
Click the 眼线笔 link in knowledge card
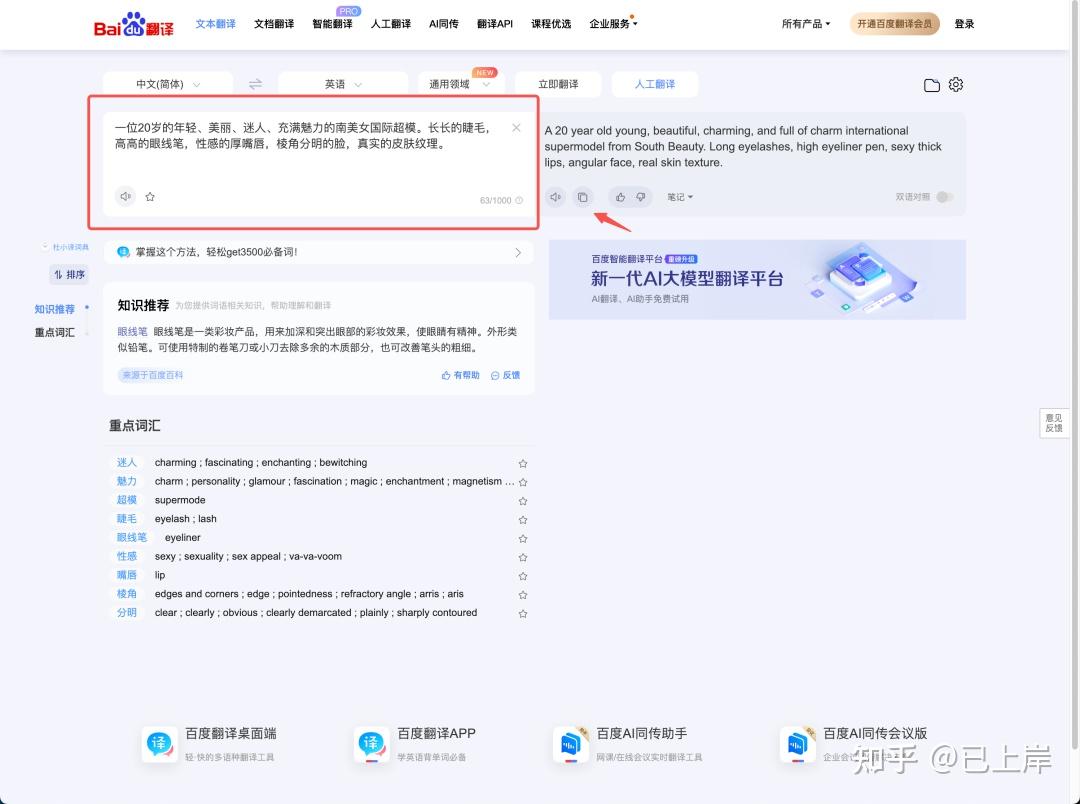[132, 331]
